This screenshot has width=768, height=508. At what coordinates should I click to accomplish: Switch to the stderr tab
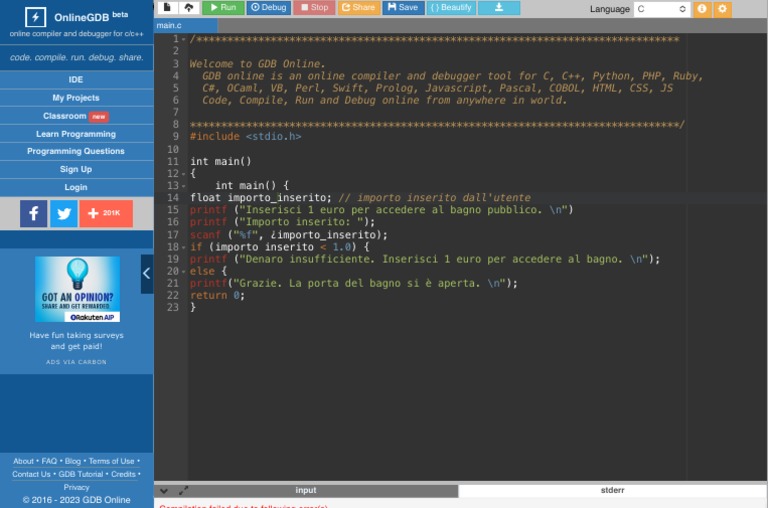(x=612, y=491)
